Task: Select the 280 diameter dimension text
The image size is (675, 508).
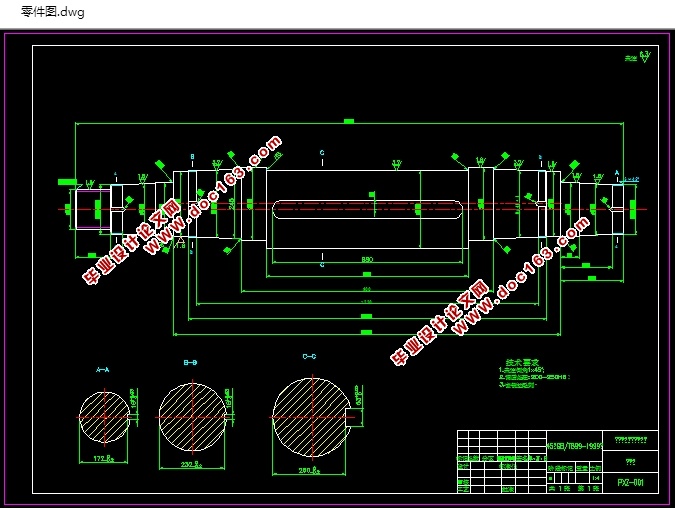Action: (x=309, y=471)
